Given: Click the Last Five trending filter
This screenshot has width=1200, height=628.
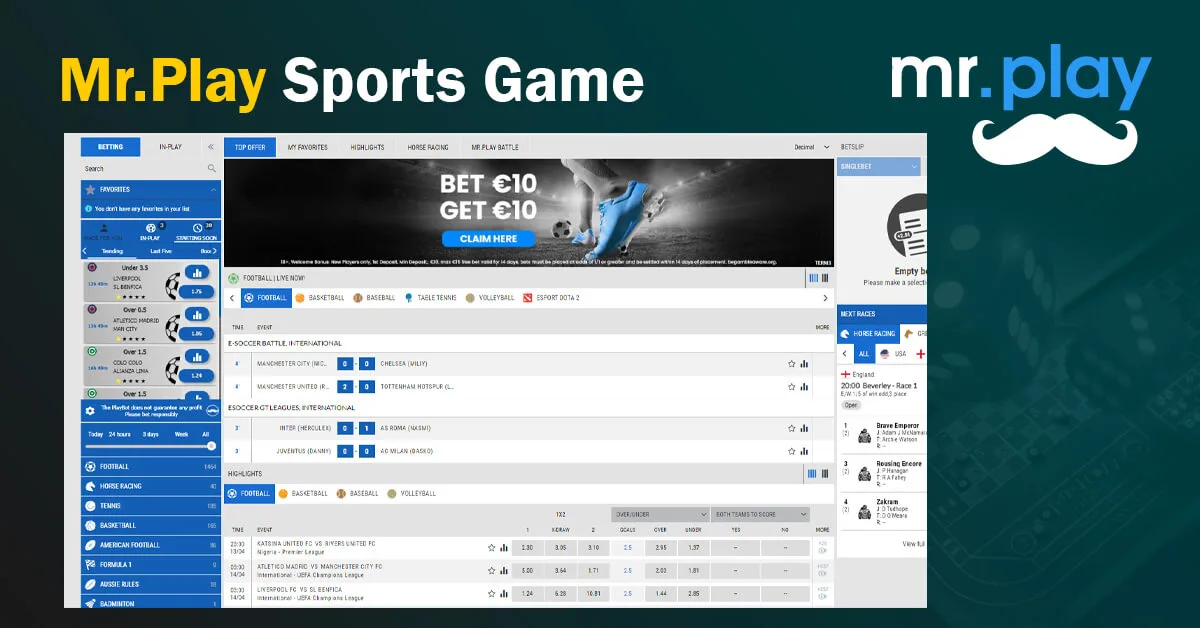Looking at the screenshot, I should pos(161,251).
